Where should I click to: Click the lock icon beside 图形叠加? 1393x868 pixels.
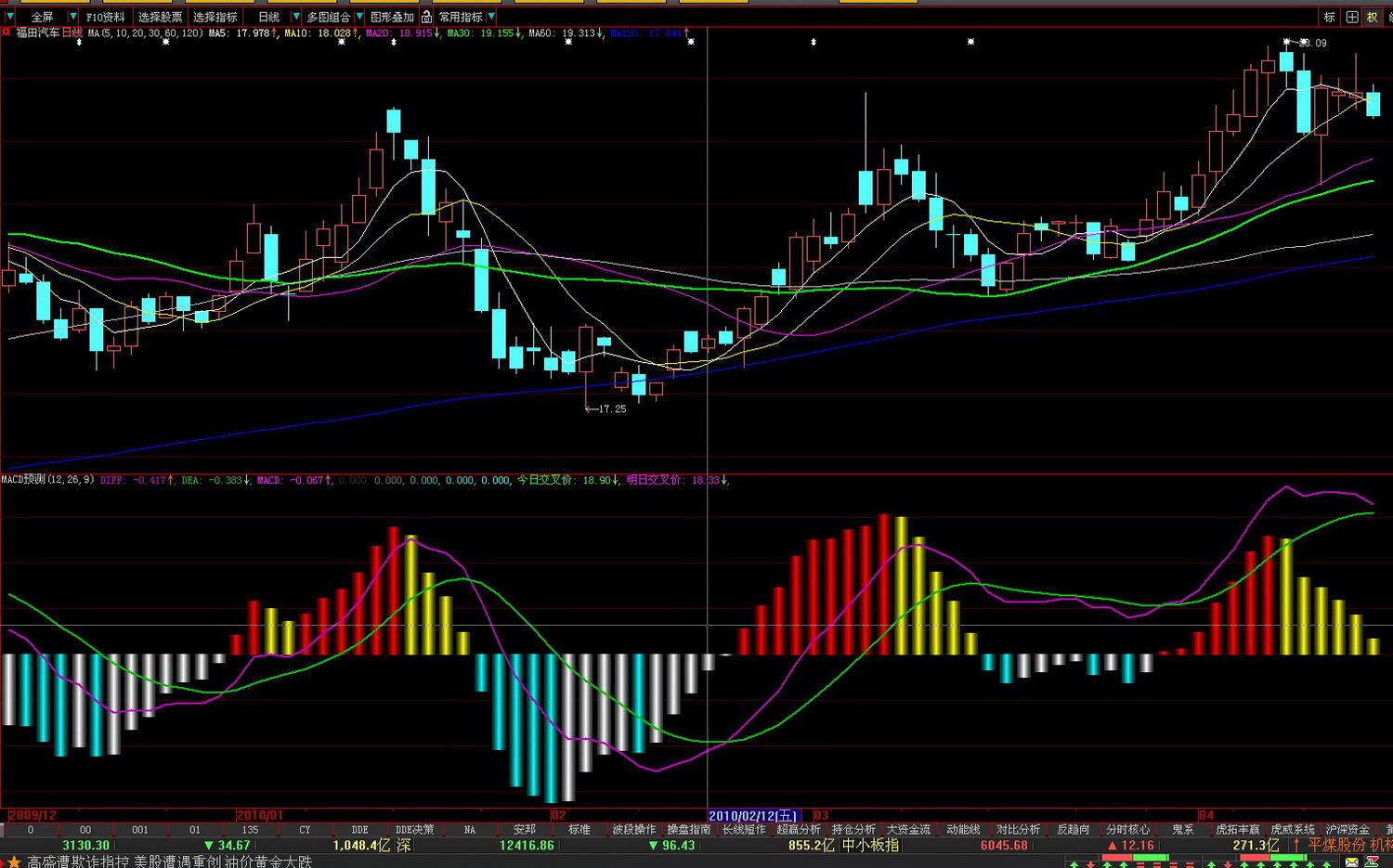pos(426,17)
